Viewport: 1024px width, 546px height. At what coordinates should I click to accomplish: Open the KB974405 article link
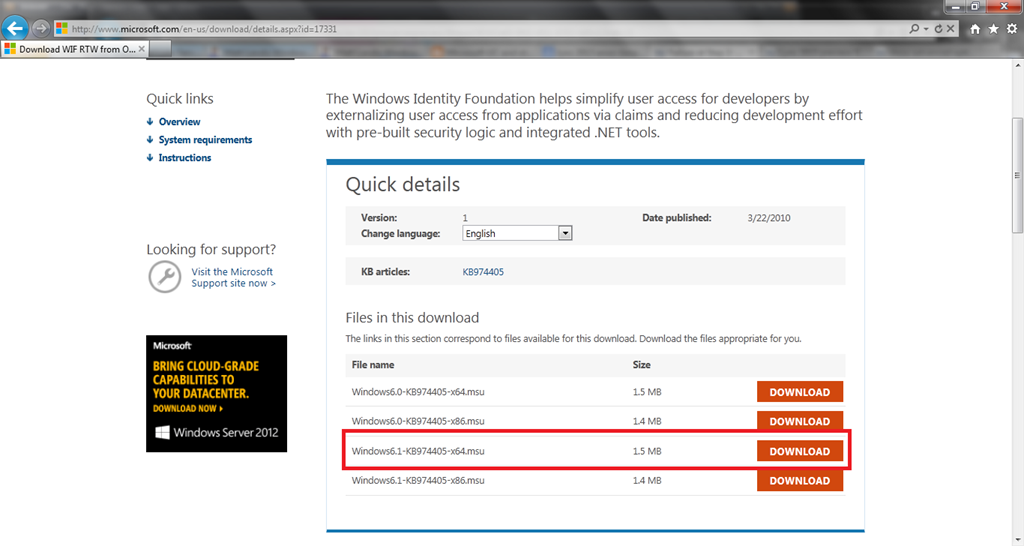click(x=483, y=272)
